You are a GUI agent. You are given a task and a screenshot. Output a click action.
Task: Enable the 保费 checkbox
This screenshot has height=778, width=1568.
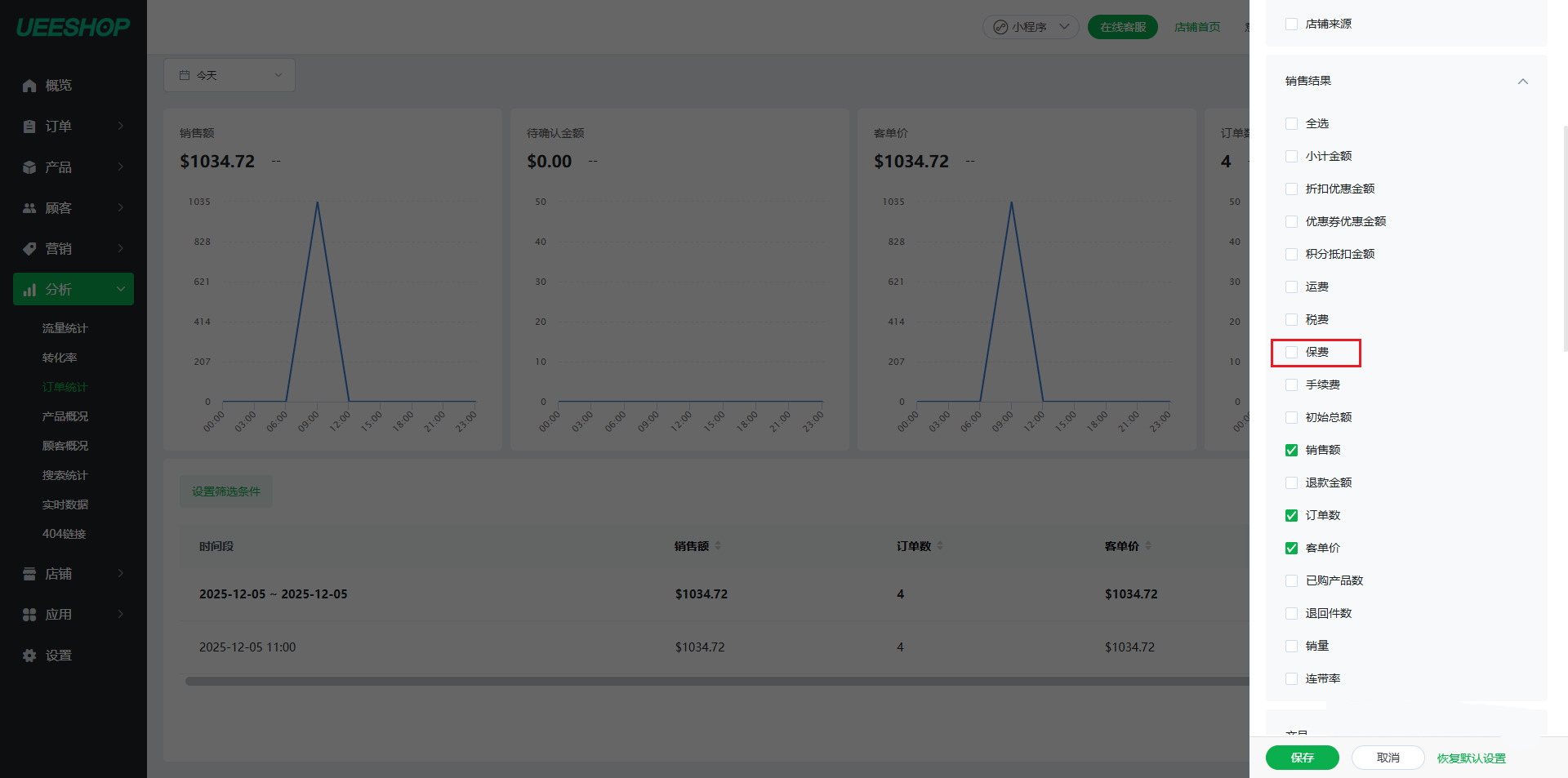coord(1291,352)
